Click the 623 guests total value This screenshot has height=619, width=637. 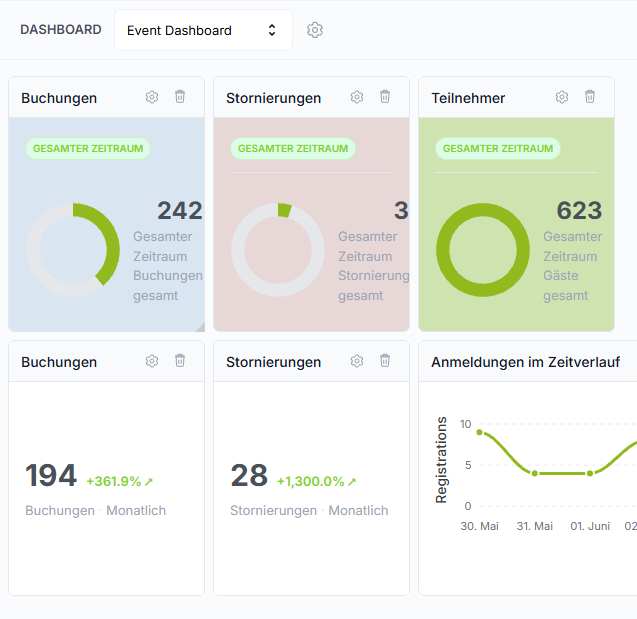pyautogui.click(x=579, y=210)
